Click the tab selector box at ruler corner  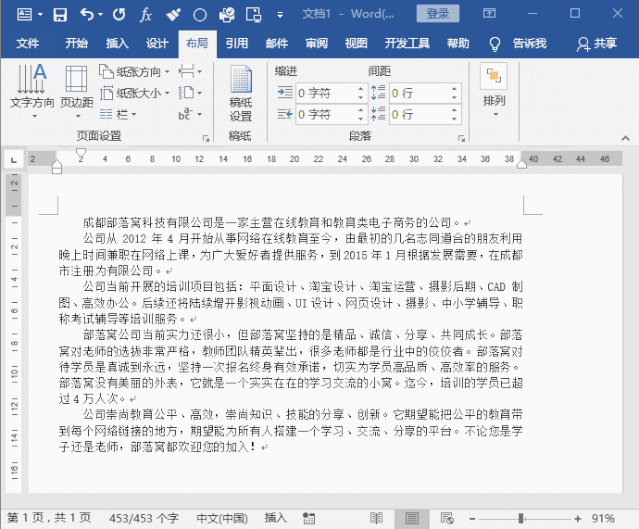pyautogui.click(x=13, y=159)
